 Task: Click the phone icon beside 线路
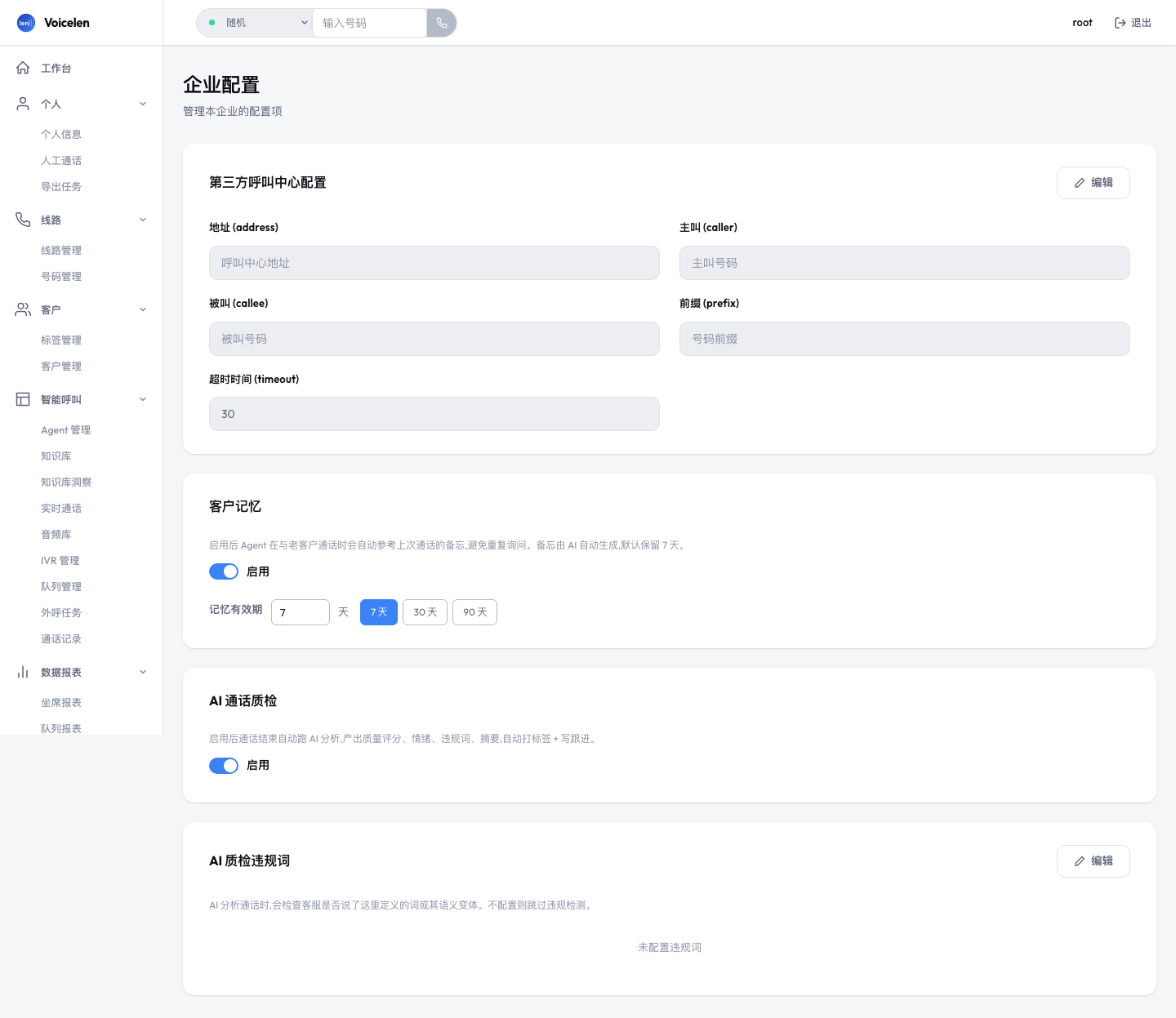[23, 220]
